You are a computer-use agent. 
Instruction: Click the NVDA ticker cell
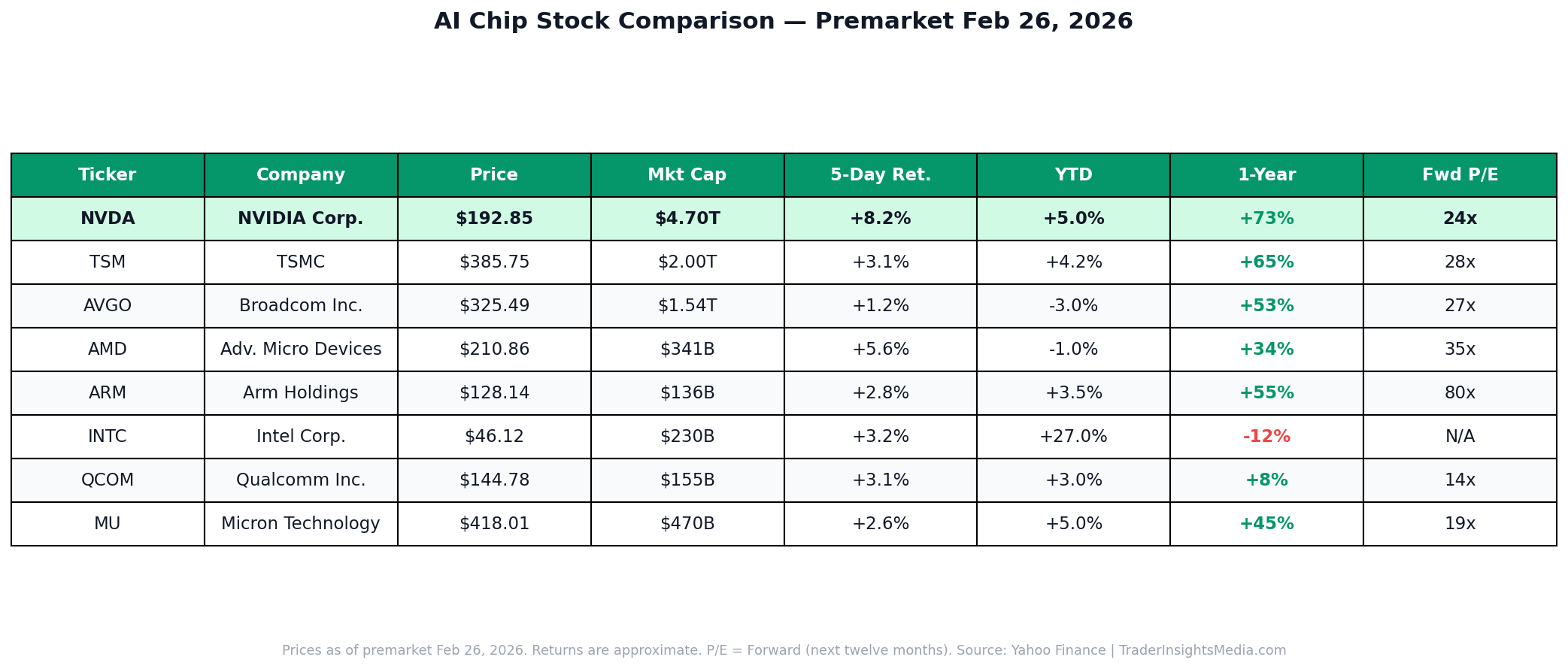[108, 219]
